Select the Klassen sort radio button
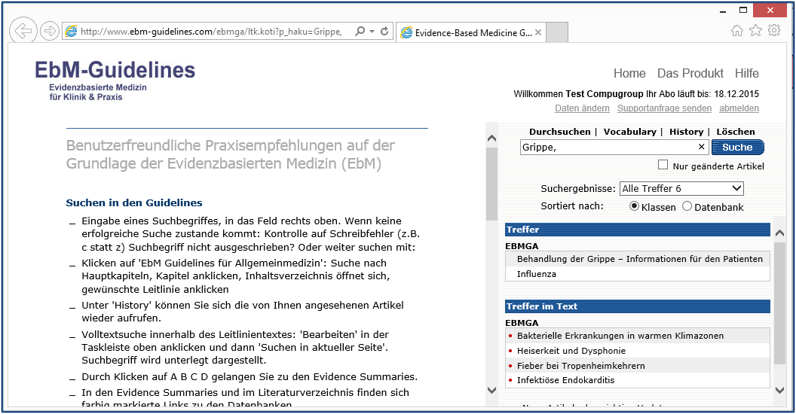This screenshot has height=414, width=796. [634, 206]
